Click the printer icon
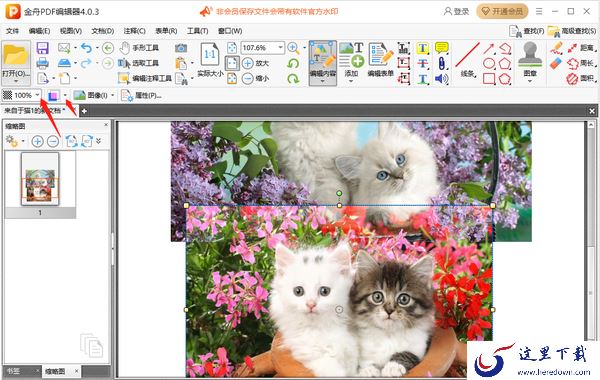600x380 pixels. [42, 63]
